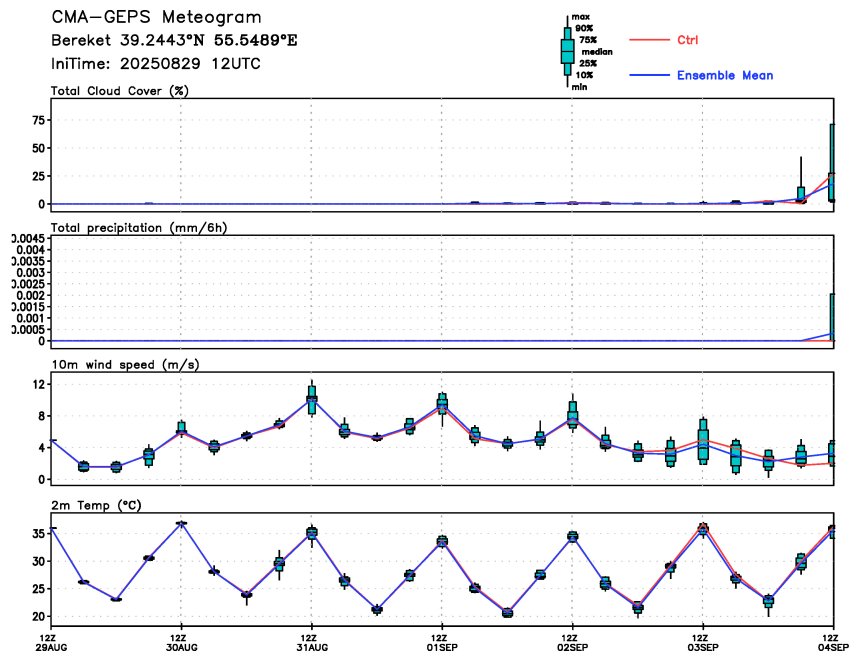The width and height of the screenshot is (860, 663).
Task: Click the median label in the legend
Action: (x=597, y=52)
